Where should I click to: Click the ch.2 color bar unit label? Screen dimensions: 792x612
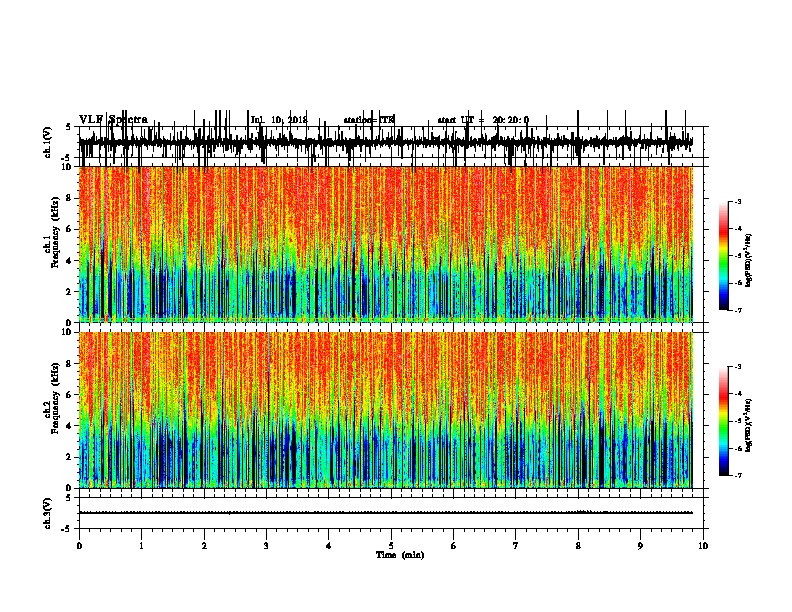(749, 426)
